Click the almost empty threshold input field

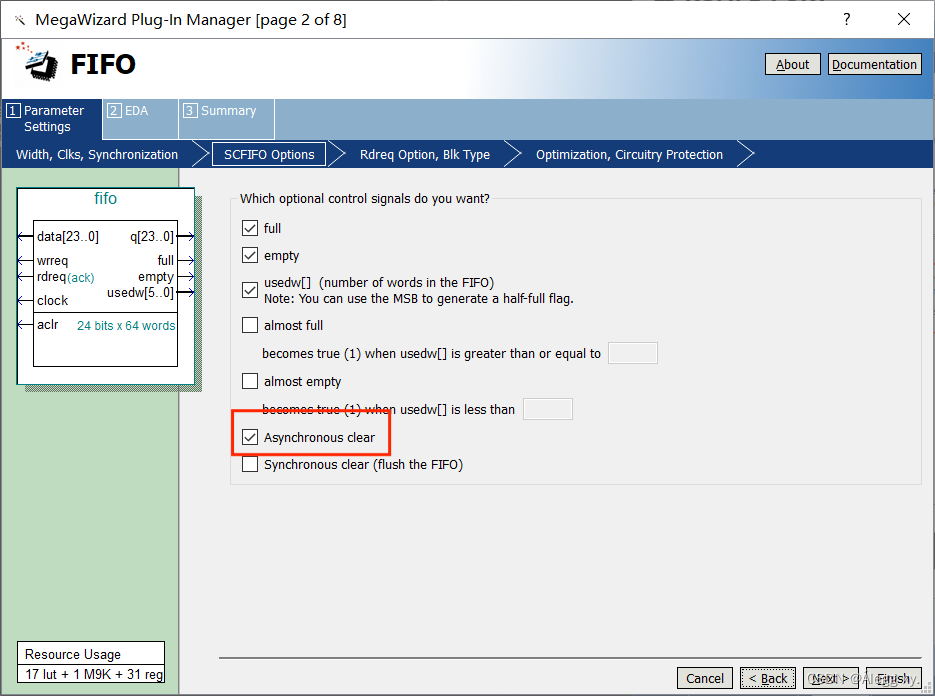click(x=548, y=409)
